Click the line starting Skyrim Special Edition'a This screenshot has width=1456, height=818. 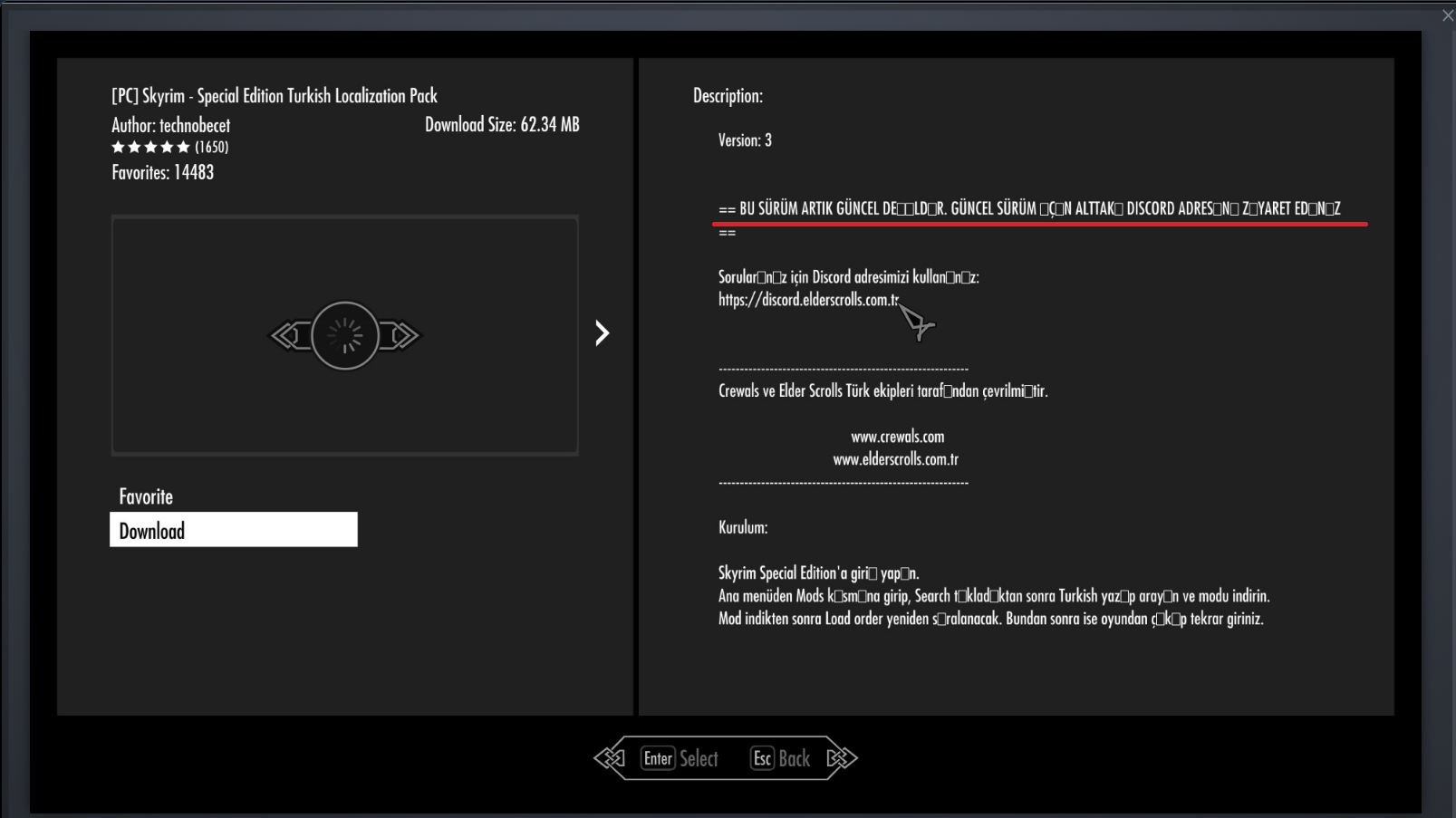point(819,573)
